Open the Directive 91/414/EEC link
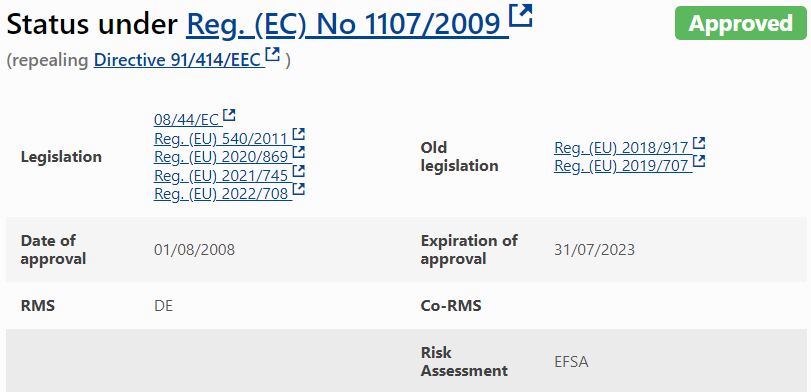The height and width of the screenshot is (392, 811). click(179, 61)
